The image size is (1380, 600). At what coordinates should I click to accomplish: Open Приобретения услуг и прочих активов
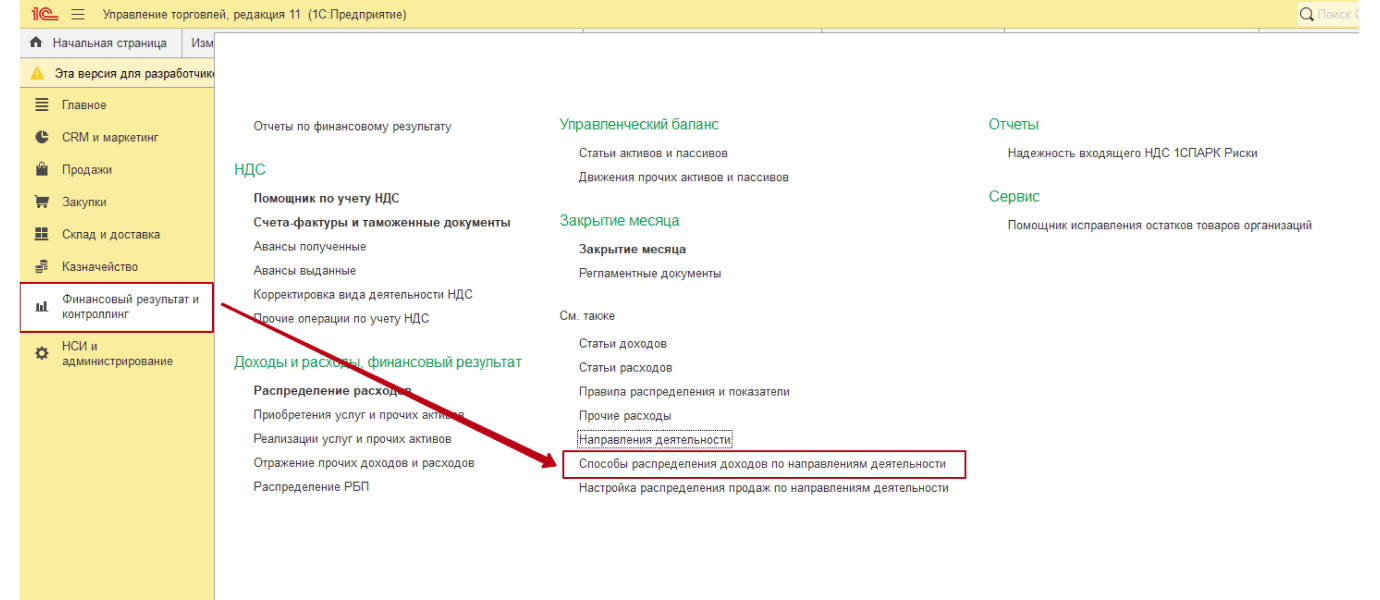(x=359, y=415)
